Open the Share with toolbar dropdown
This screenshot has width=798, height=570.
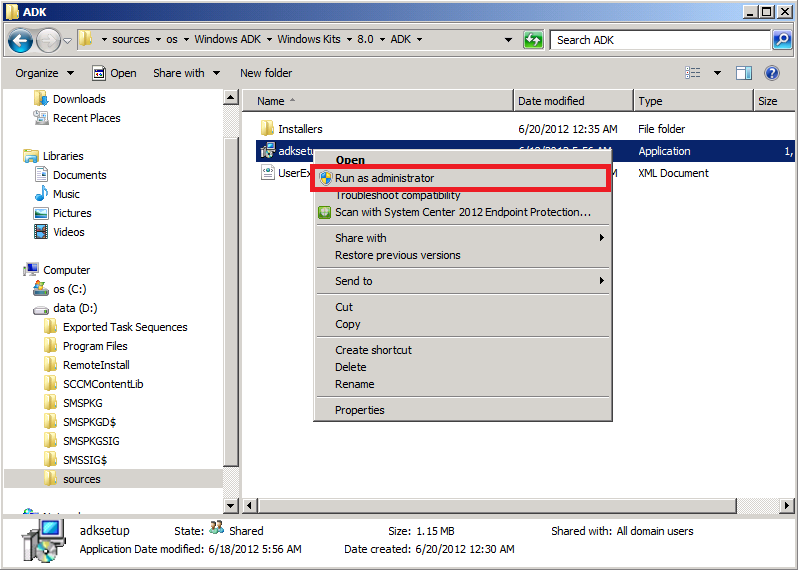(186, 73)
